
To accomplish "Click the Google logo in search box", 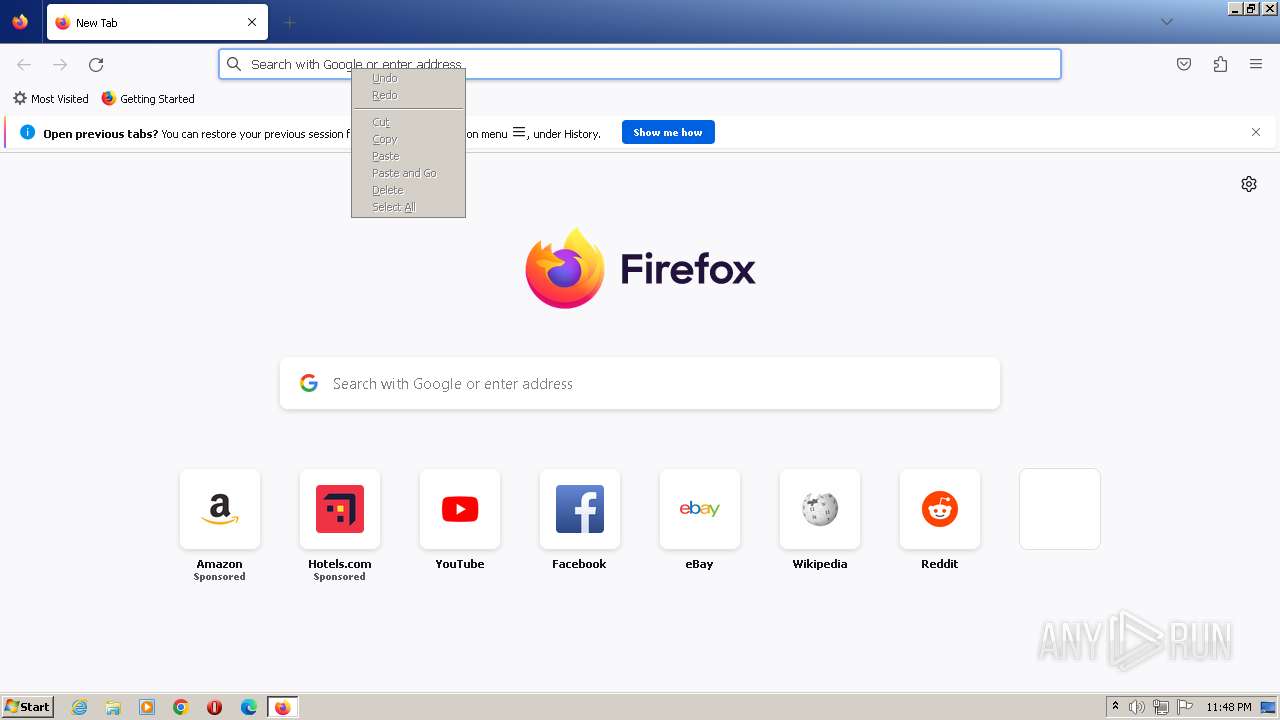I will coord(309,383).
